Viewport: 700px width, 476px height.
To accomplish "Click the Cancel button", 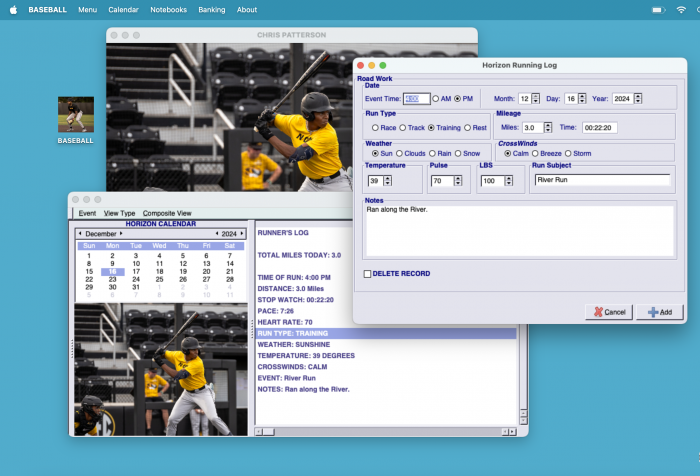I will pos(608,312).
